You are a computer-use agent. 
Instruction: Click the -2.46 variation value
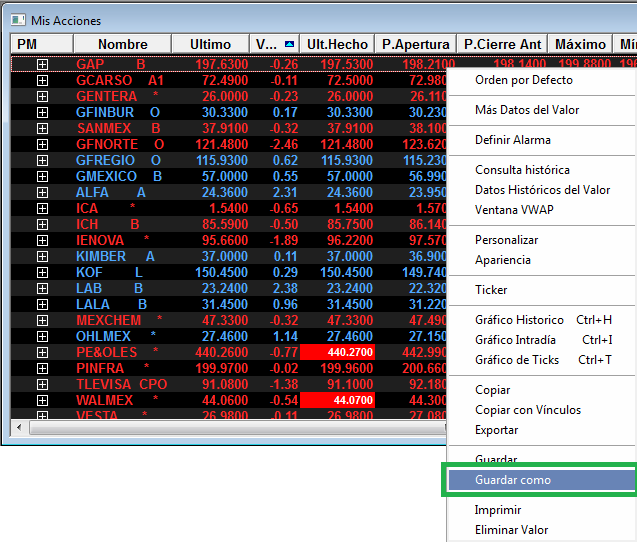point(284,144)
